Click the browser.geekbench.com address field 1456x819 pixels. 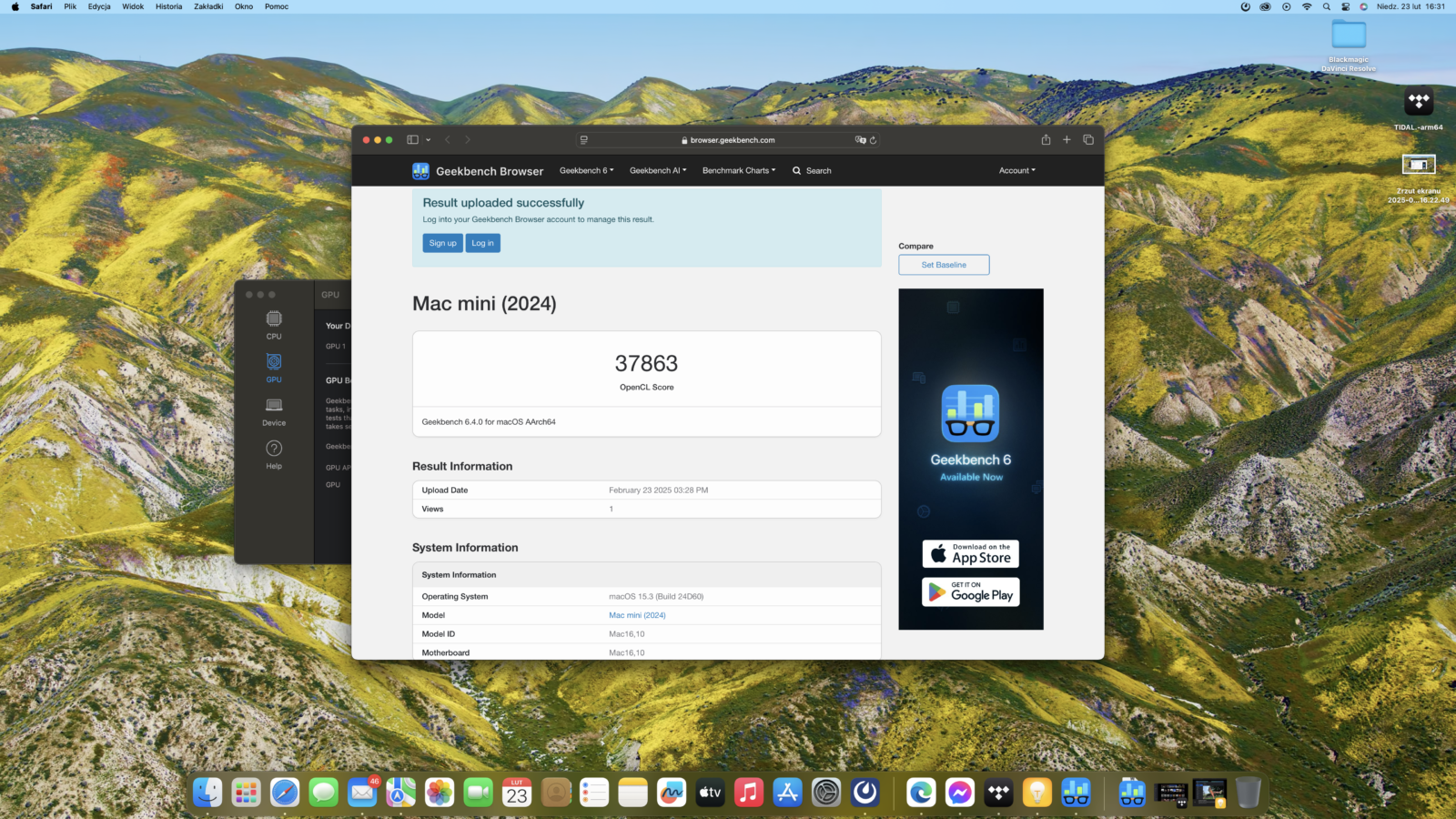click(x=728, y=140)
